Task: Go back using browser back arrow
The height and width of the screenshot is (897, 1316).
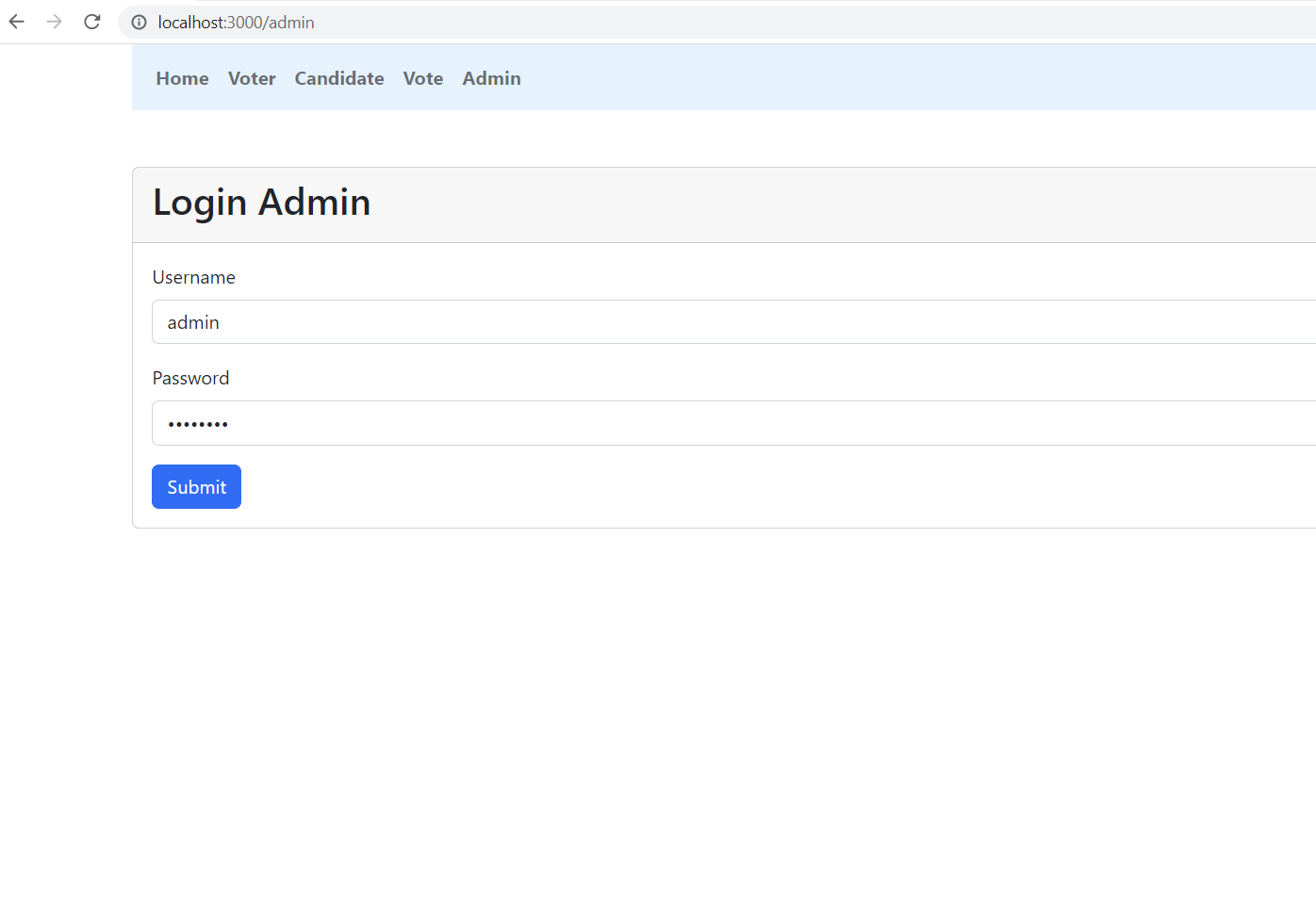Action: pos(17,22)
